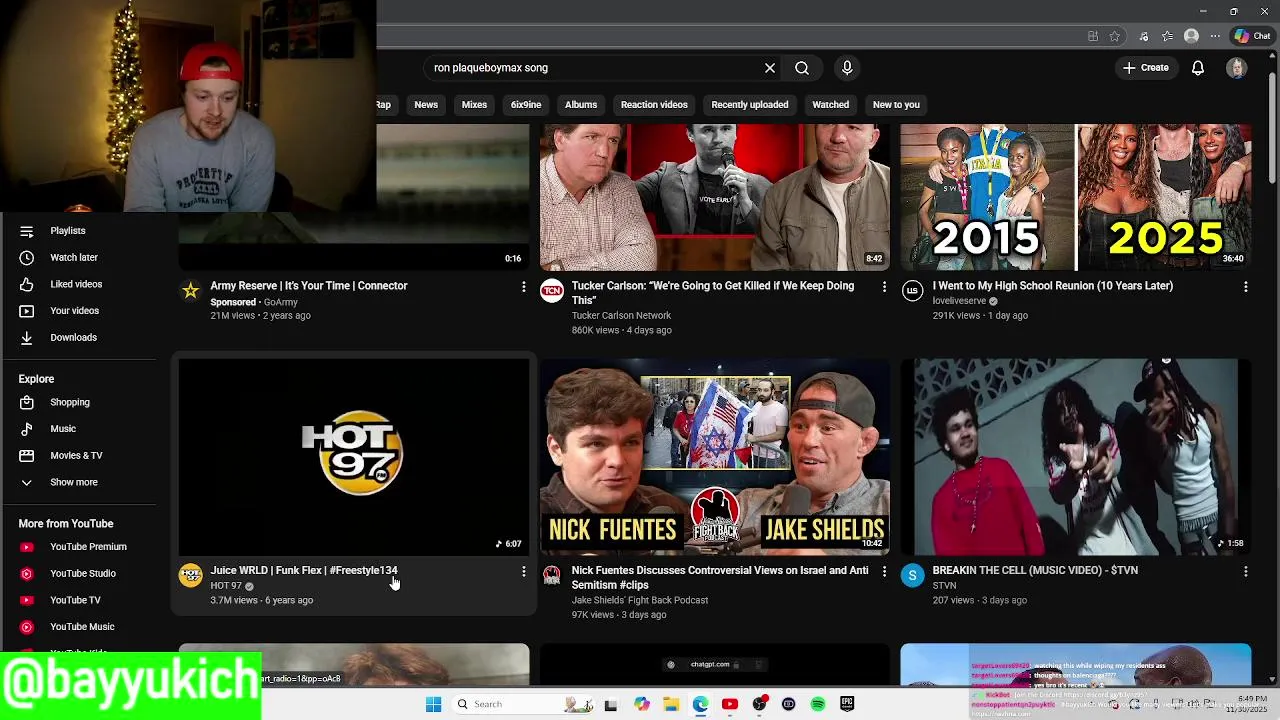Open Movies & TV under Explore
Image resolution: width=1280 pixels, height=720 pixels.
tap(78, 456)
